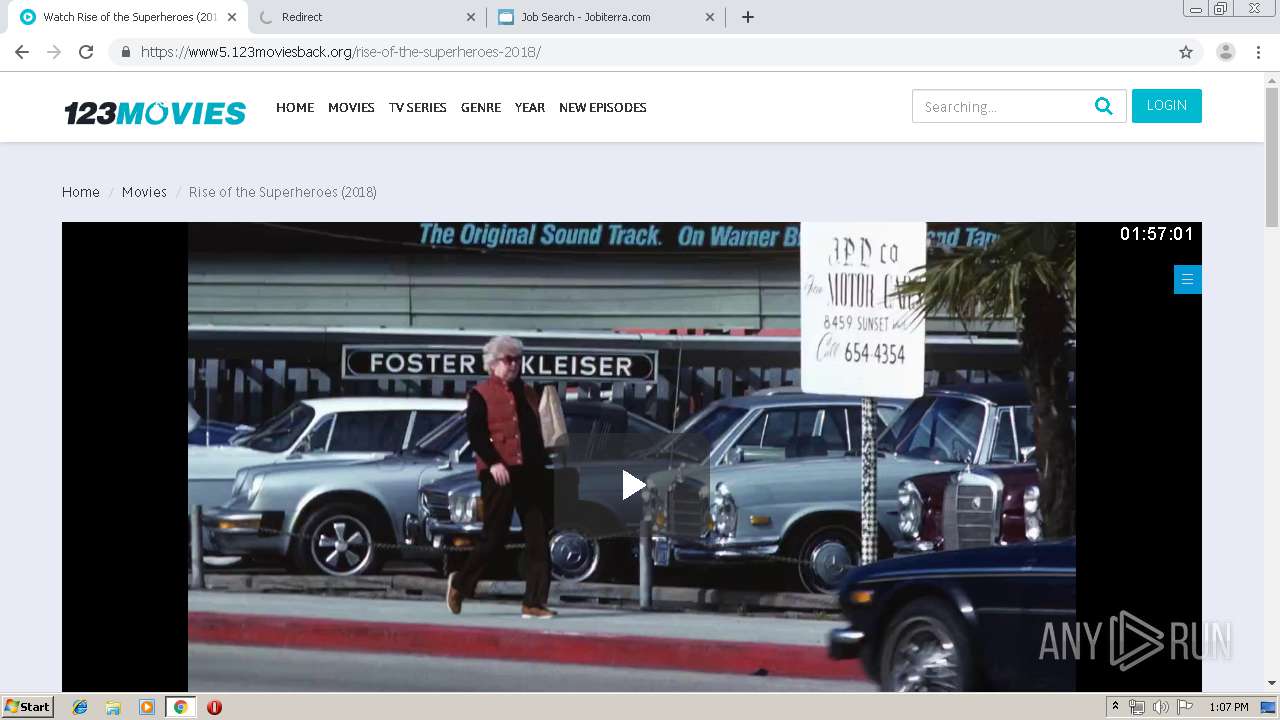Open the Windows Start menu

coord(28,706)
